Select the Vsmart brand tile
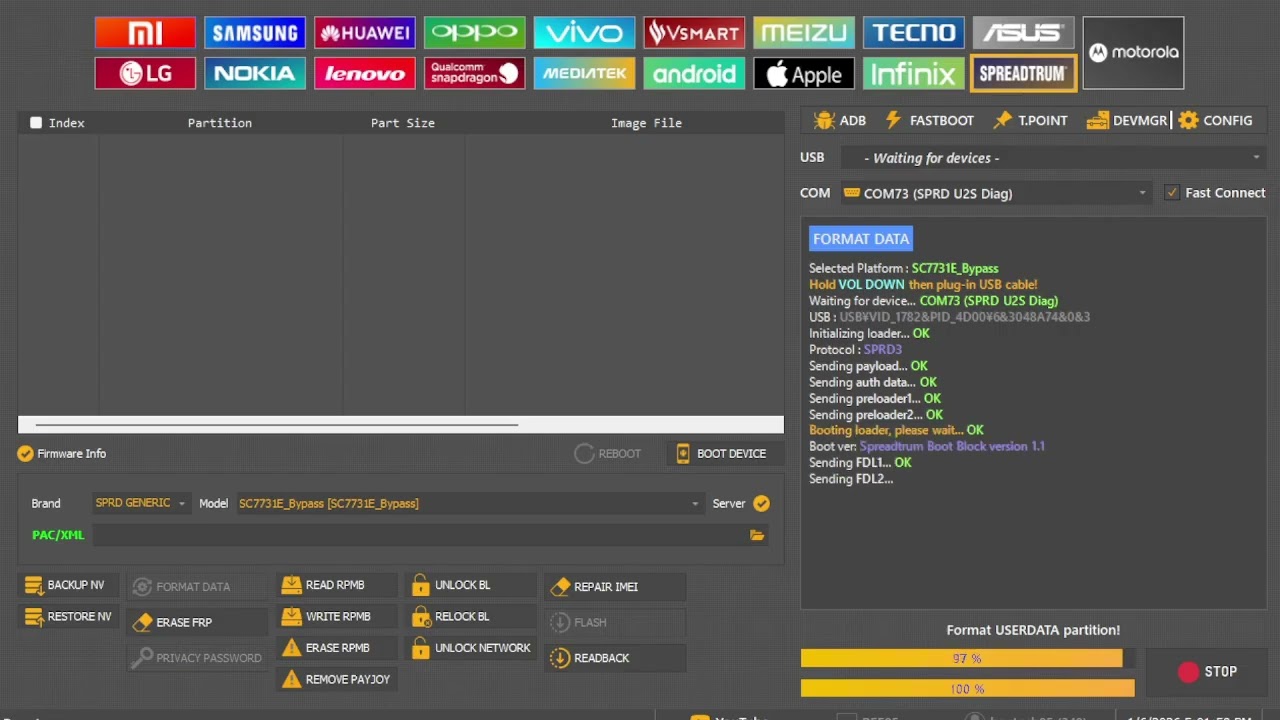Viewport: 1280px width, 720px height. pyautogui.click(x=694, y=33)
